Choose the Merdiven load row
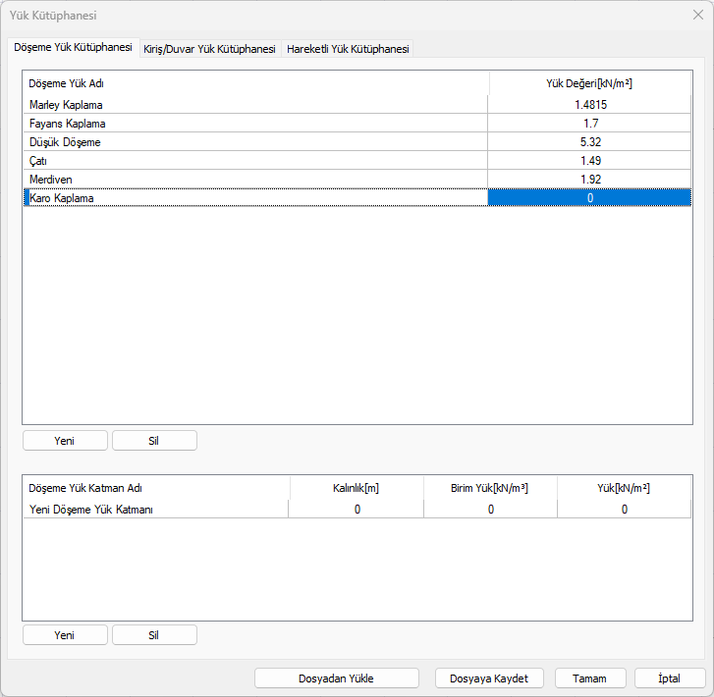This screenshot has width=714, height=697. coord(52,179)
